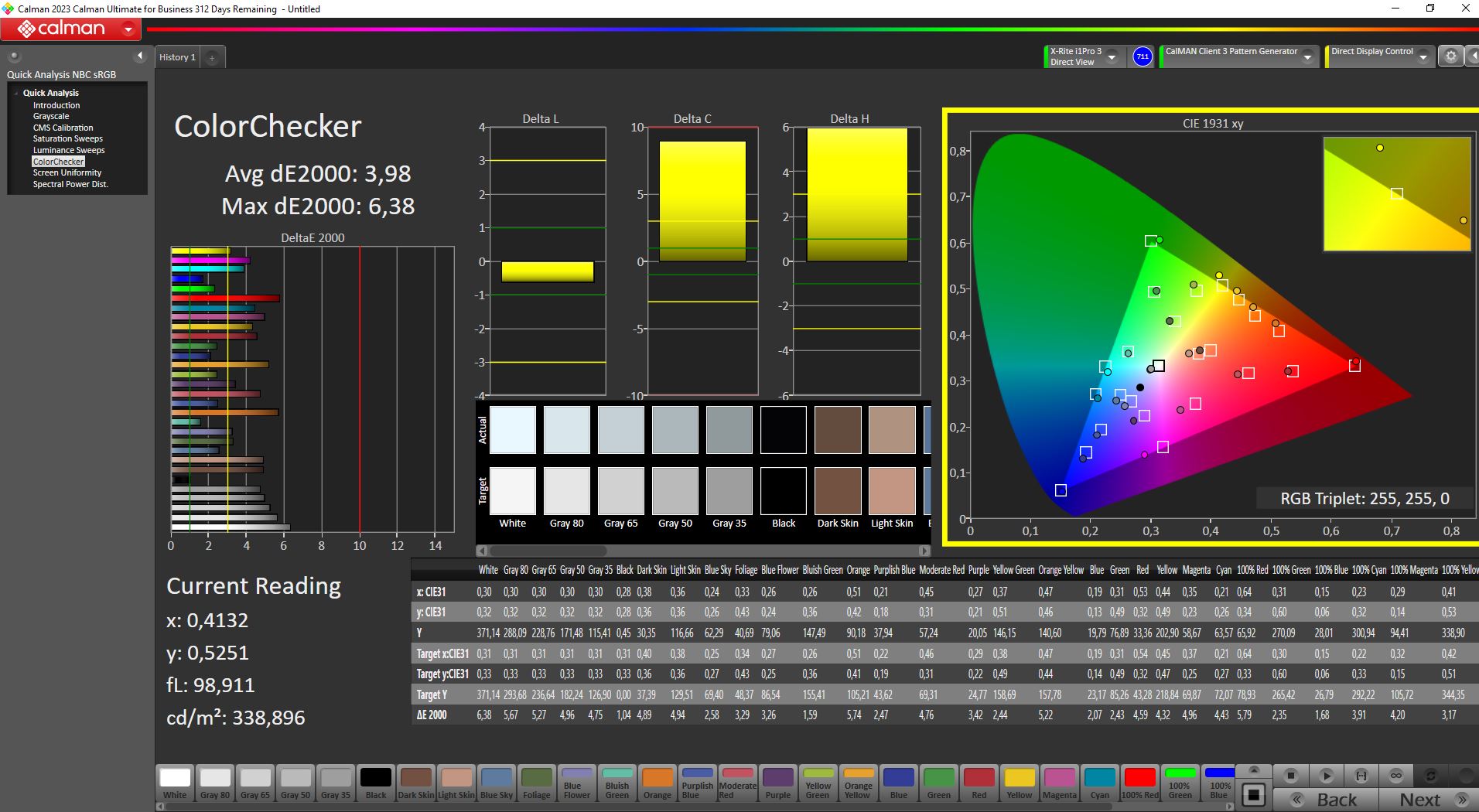Open settings with the gear icon

click(1451, 56)
